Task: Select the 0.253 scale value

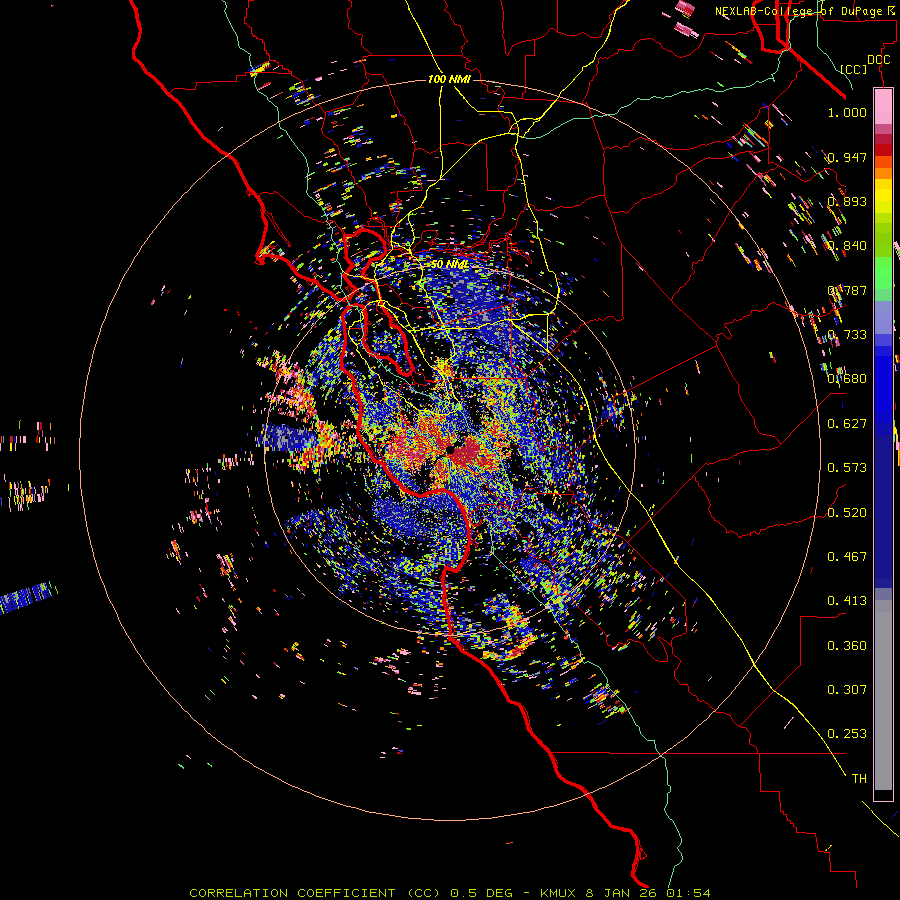Action: [x=847, y=734]
